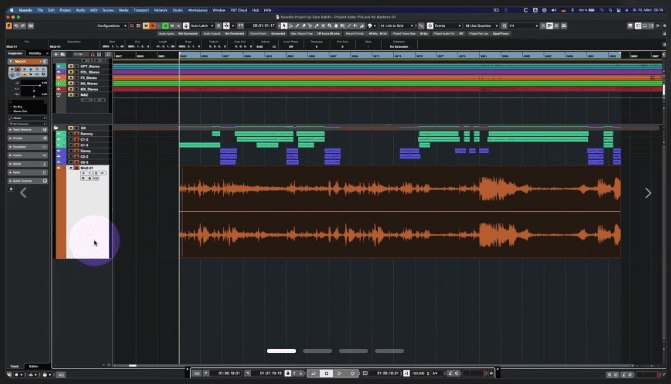Select the Zoom magnifier tool
The width and height of the screenshot is (671, 384).
(330, 26)
